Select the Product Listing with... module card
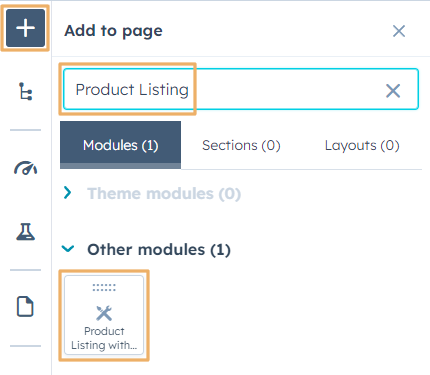The height and width of the screenshot is (375, 430). [x=104, y=315]
